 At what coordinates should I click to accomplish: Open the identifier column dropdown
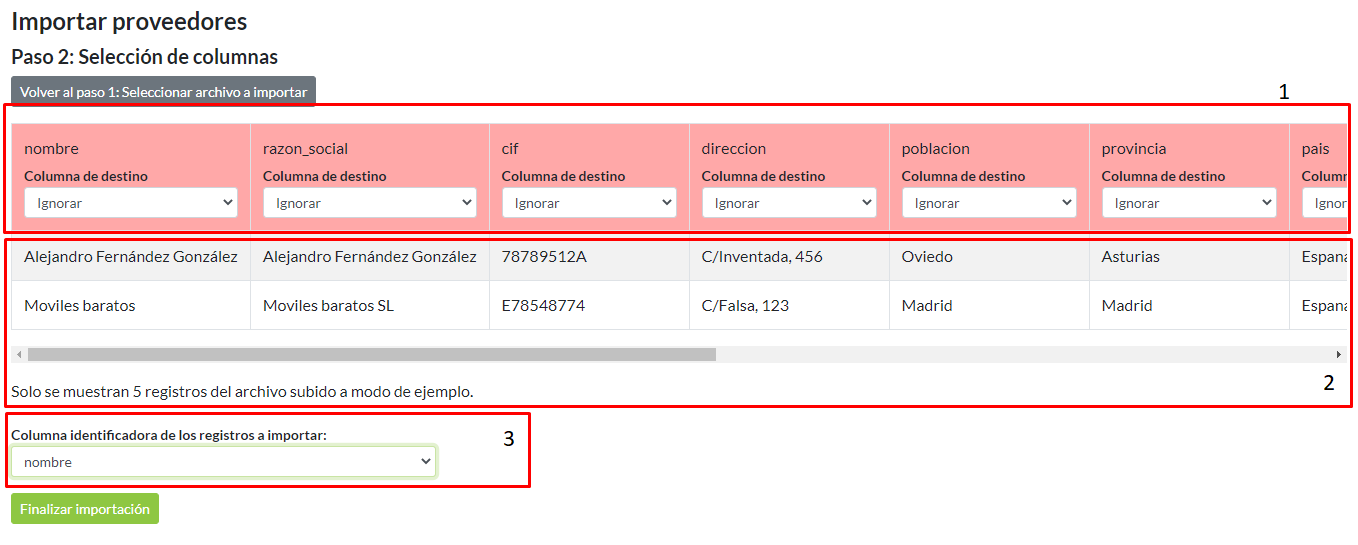click(224, 462)
